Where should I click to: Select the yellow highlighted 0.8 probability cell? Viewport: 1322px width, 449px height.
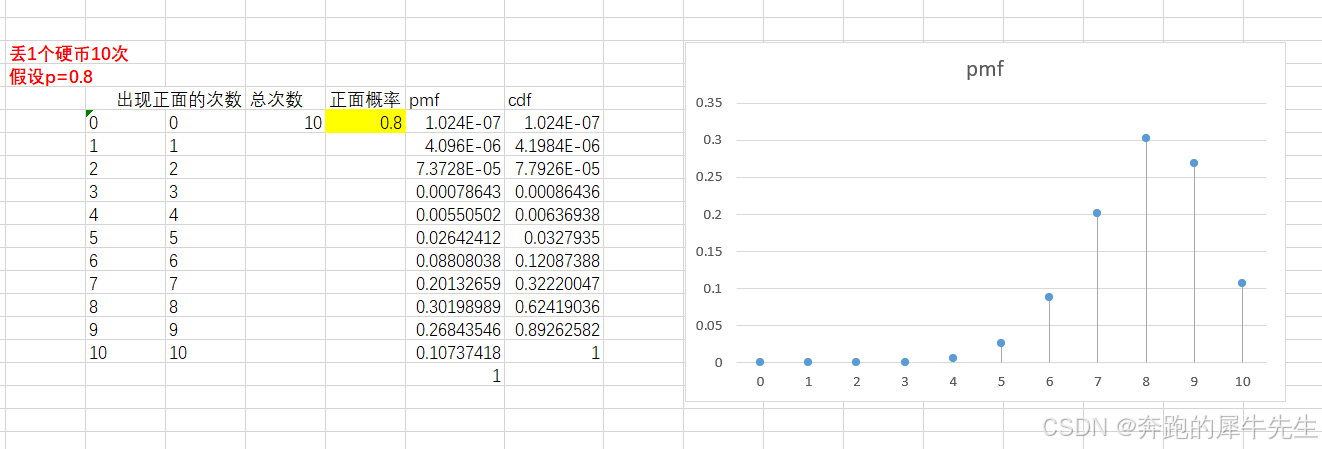point(365,123)
